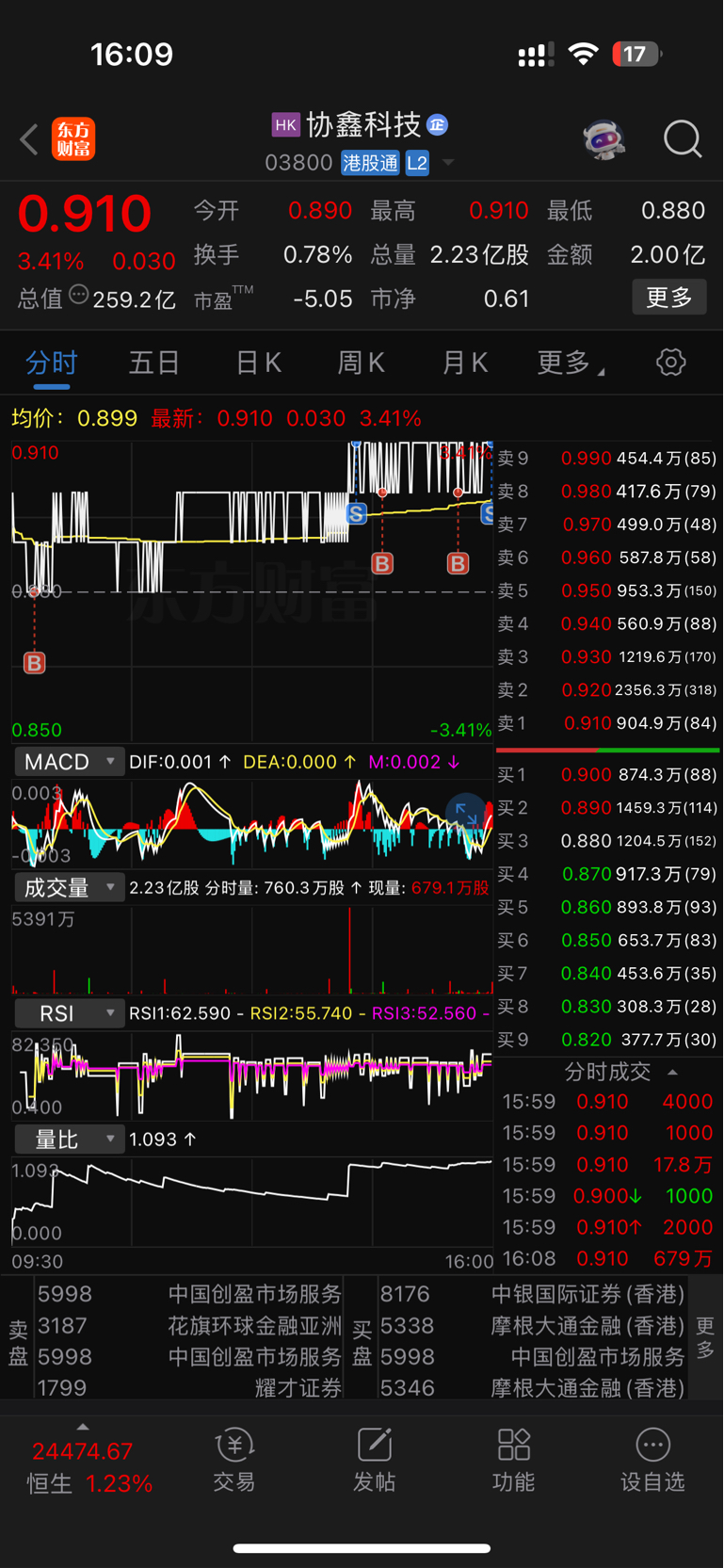Tap the 买3 0.880 order row
The image size is (724, 1568).
coord(607,841)
